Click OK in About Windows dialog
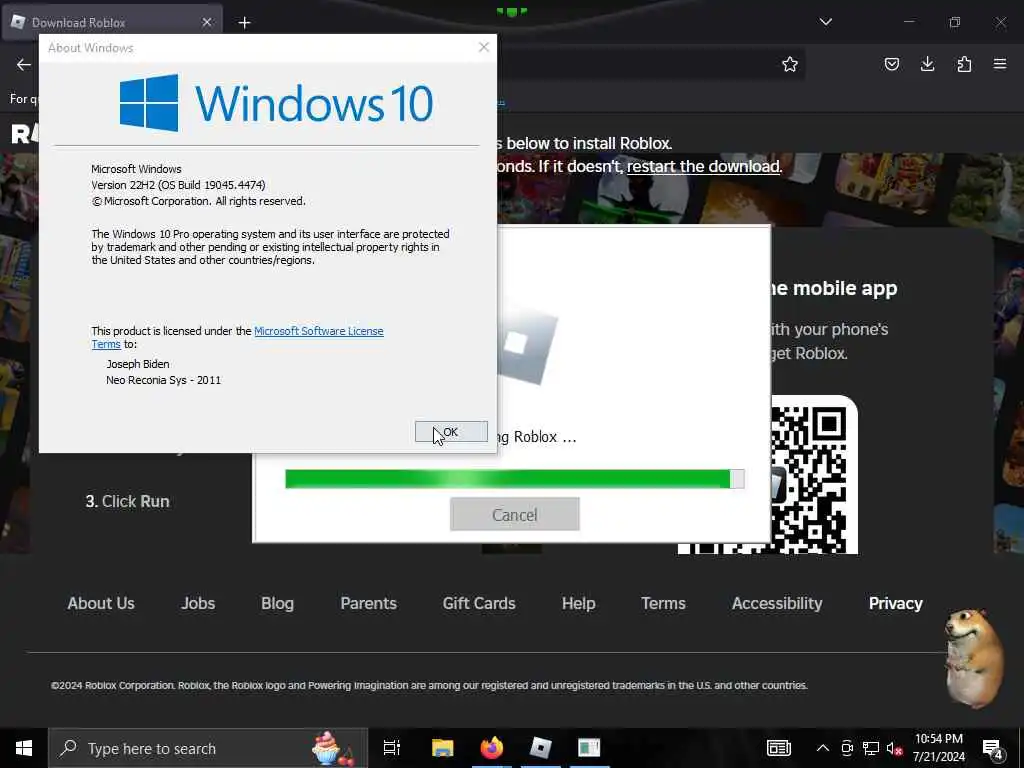Screen dimensions: 1024x768 pyautogui.click(x=451, y=432)
